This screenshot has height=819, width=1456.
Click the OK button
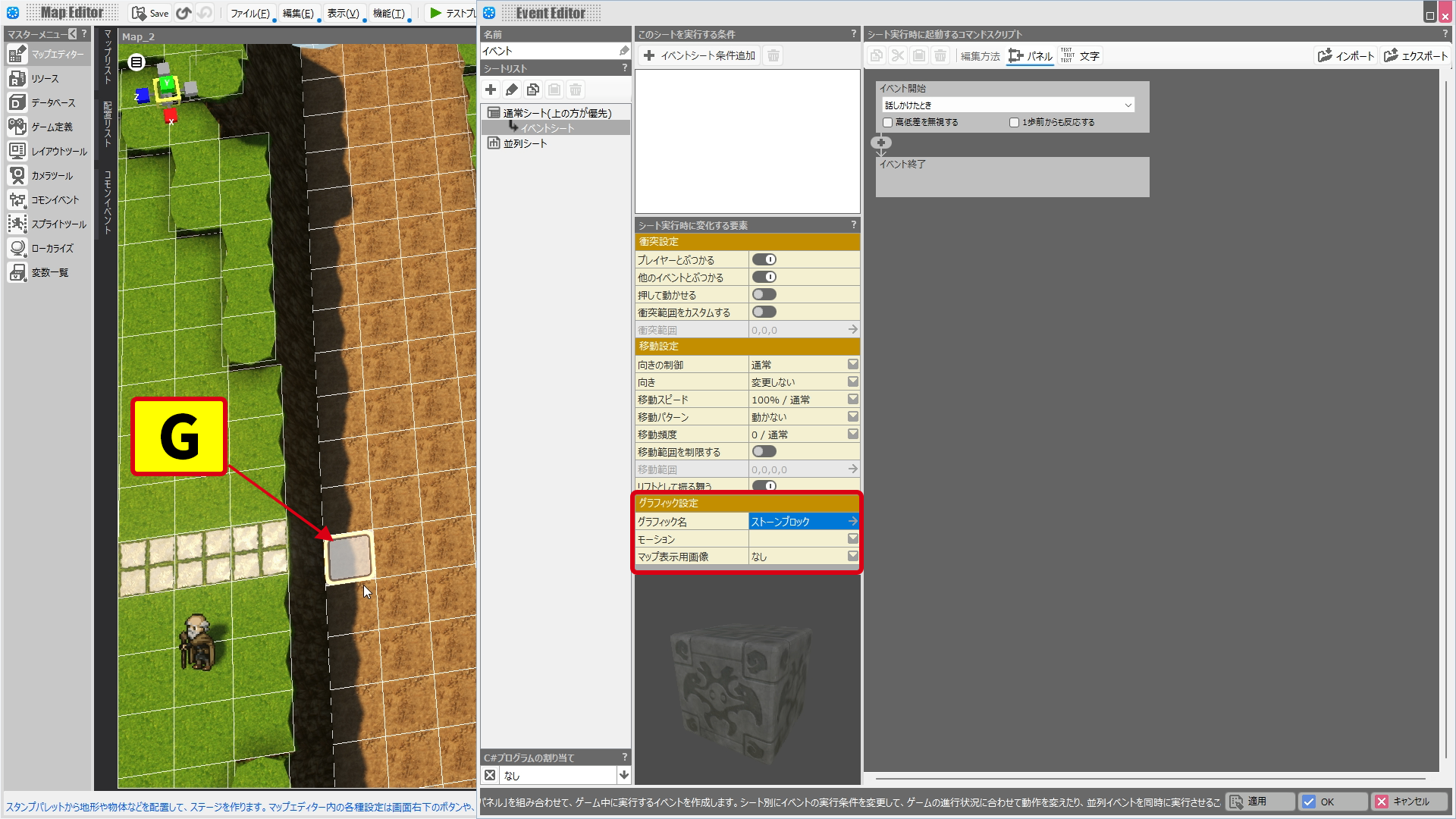pos(1333,802)
